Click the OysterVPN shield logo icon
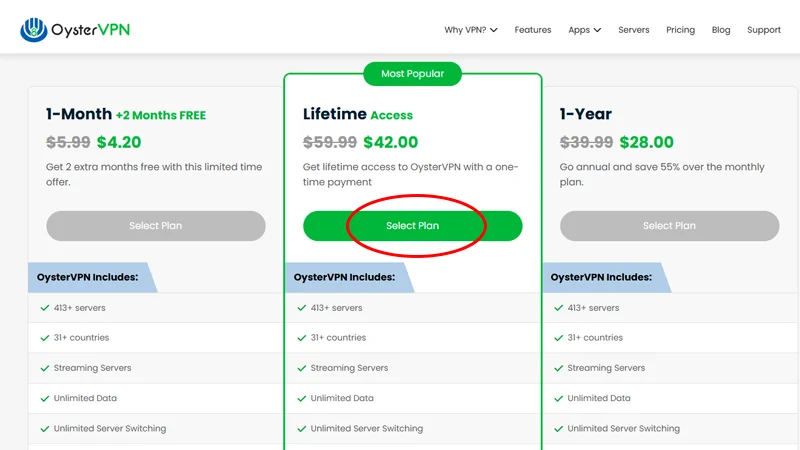The image size is (800, 450). point(34,30)
